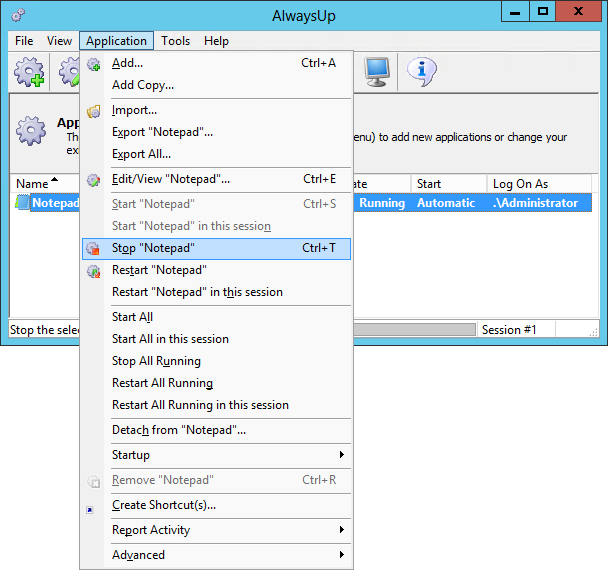Click the .\Administrator cell
This screenshot has width=608, height=571.
535,203
